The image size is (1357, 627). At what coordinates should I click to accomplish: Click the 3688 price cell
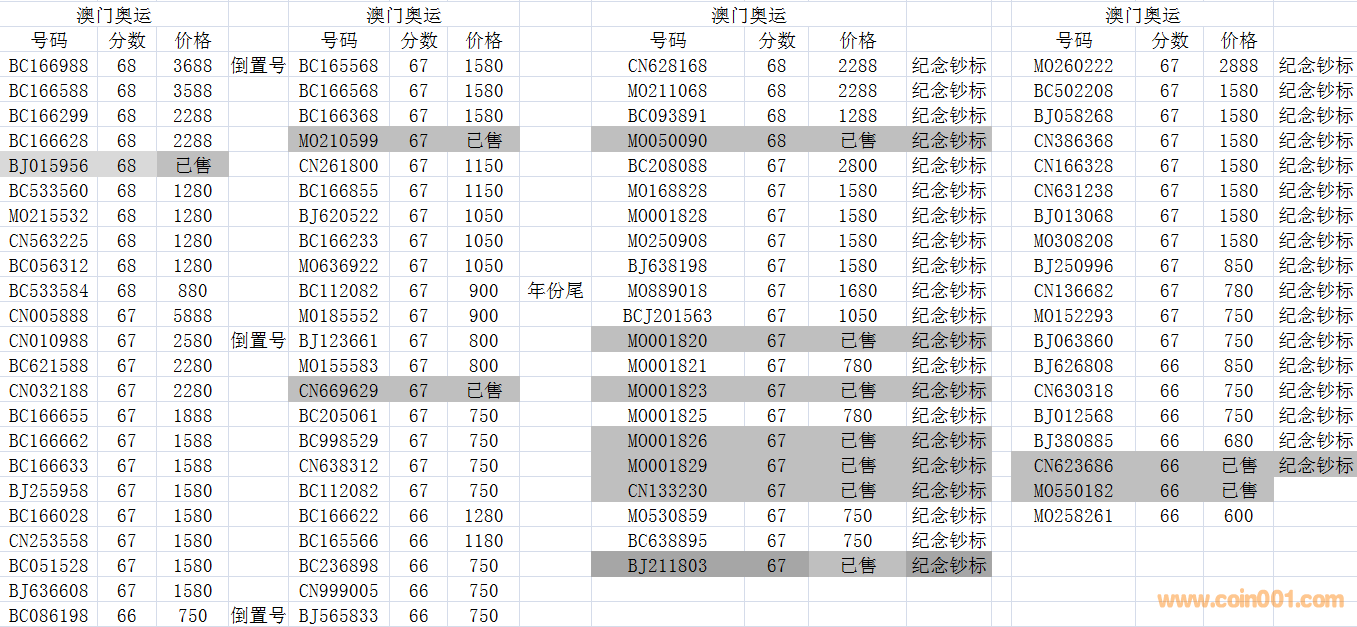(x=192, y=66)
